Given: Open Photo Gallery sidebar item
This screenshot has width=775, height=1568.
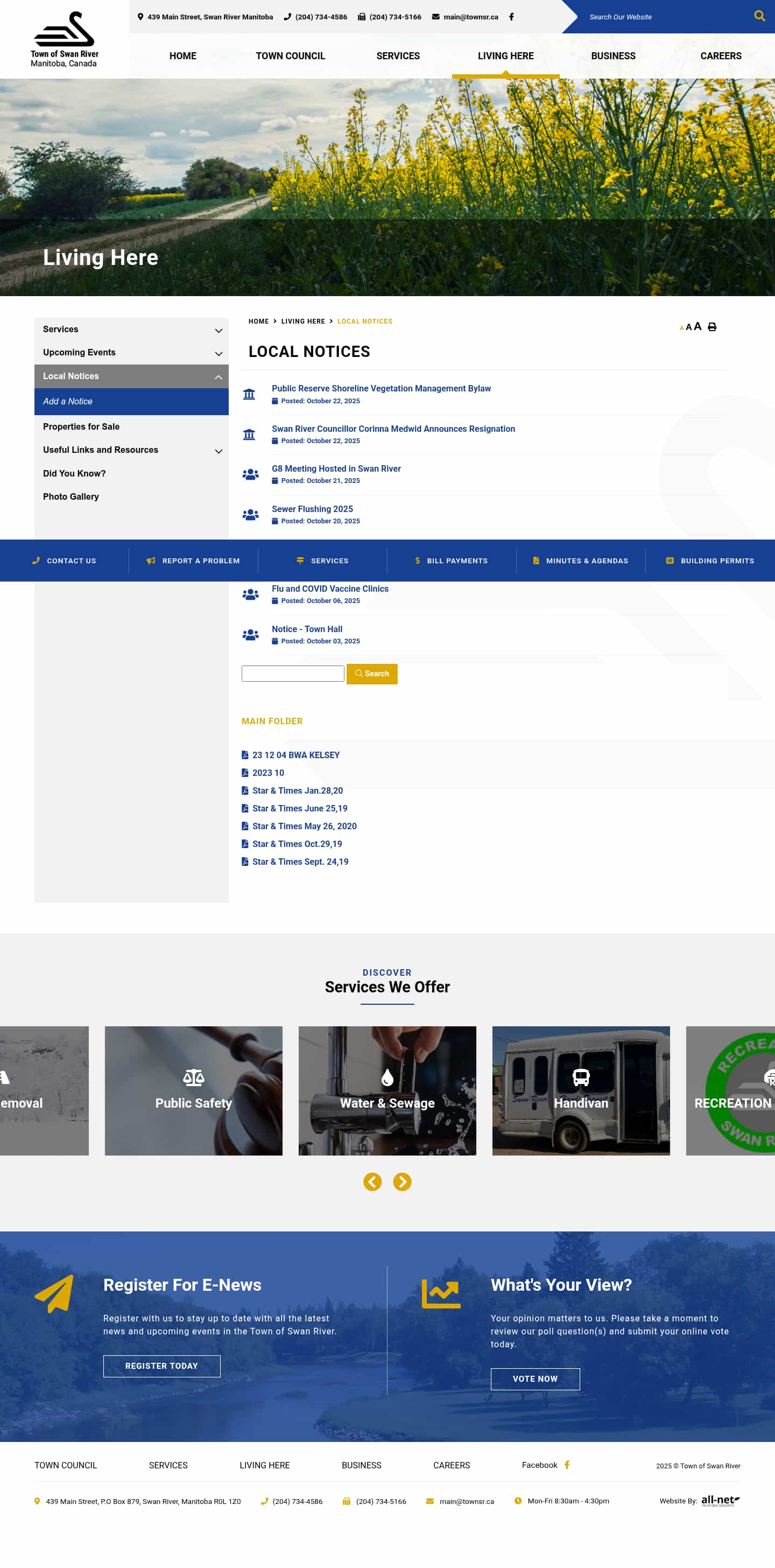Looking at the screenshot, I should coord(131,496).
